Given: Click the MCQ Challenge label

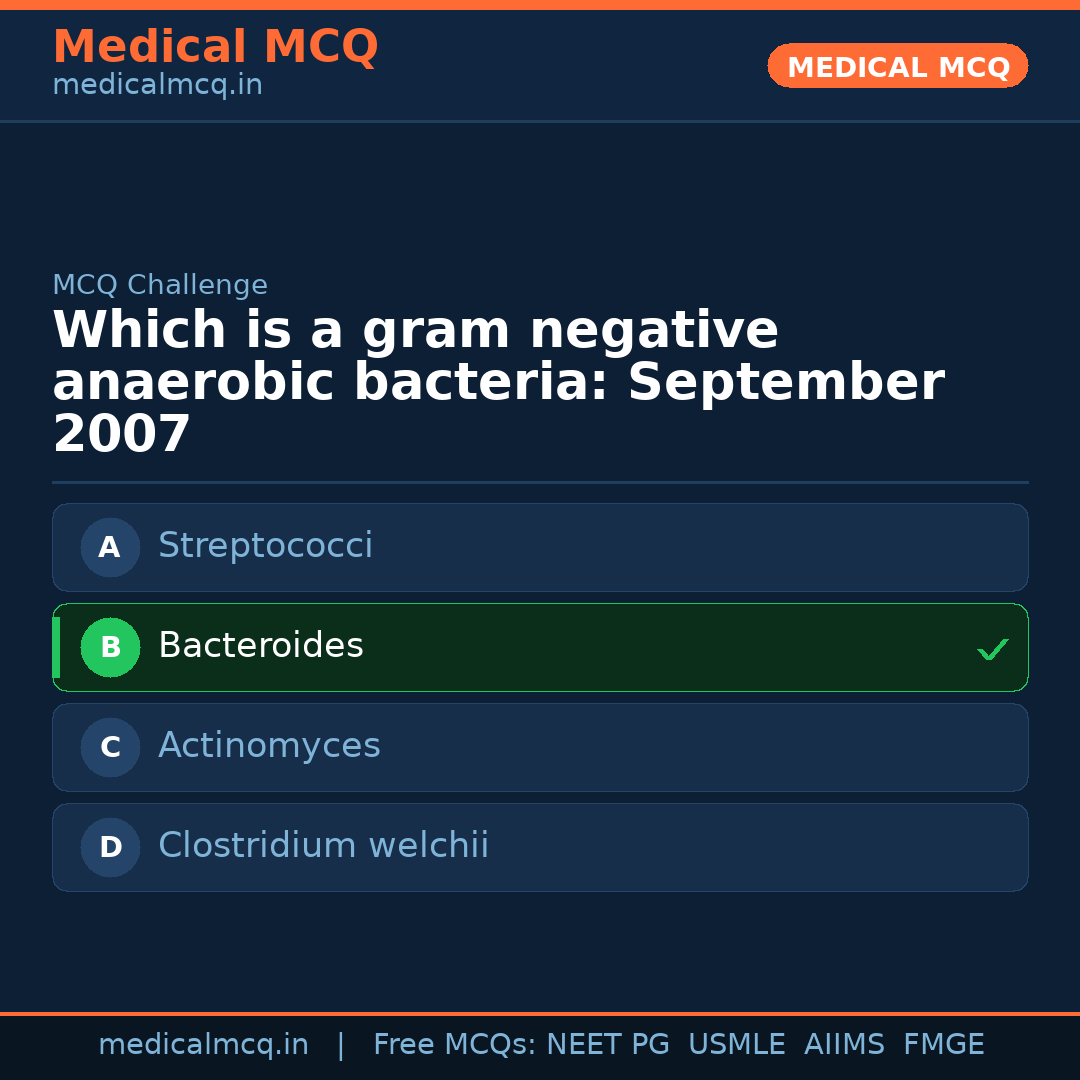Looking at the screenshot, I should pyautogui.click(x=160, y=285).
